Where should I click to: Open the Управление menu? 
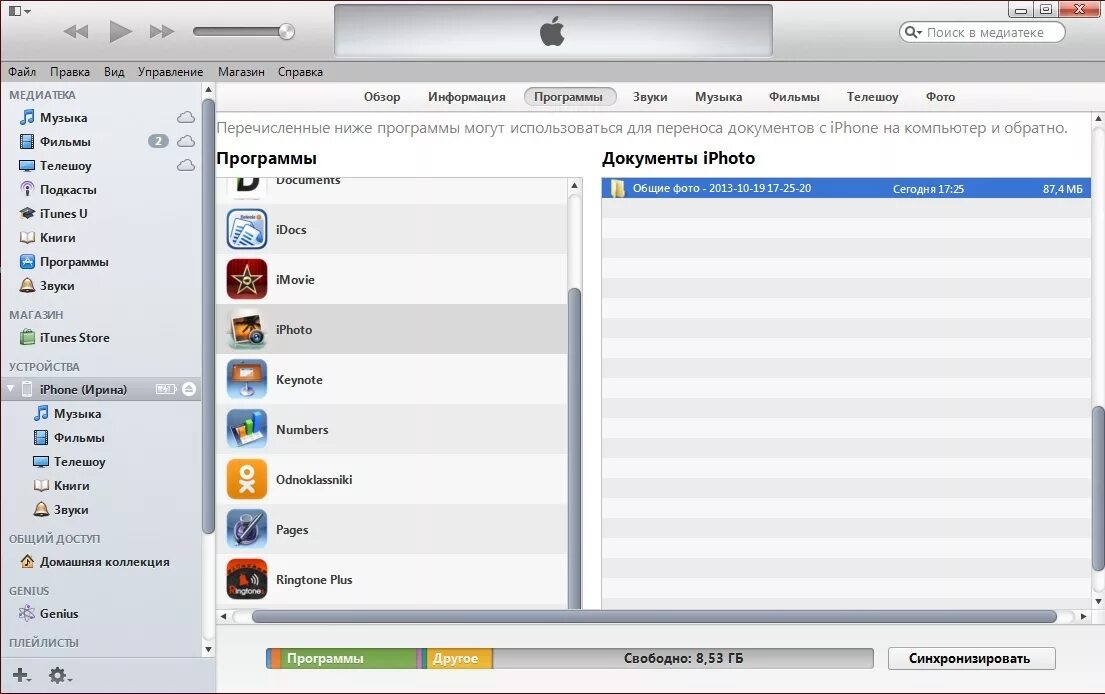[171, 72]
